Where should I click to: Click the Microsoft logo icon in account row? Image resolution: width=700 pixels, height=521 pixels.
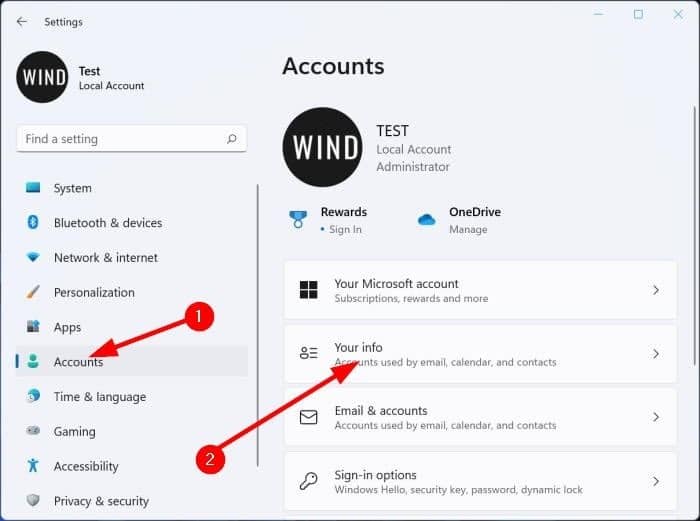(x=308, y=290)
